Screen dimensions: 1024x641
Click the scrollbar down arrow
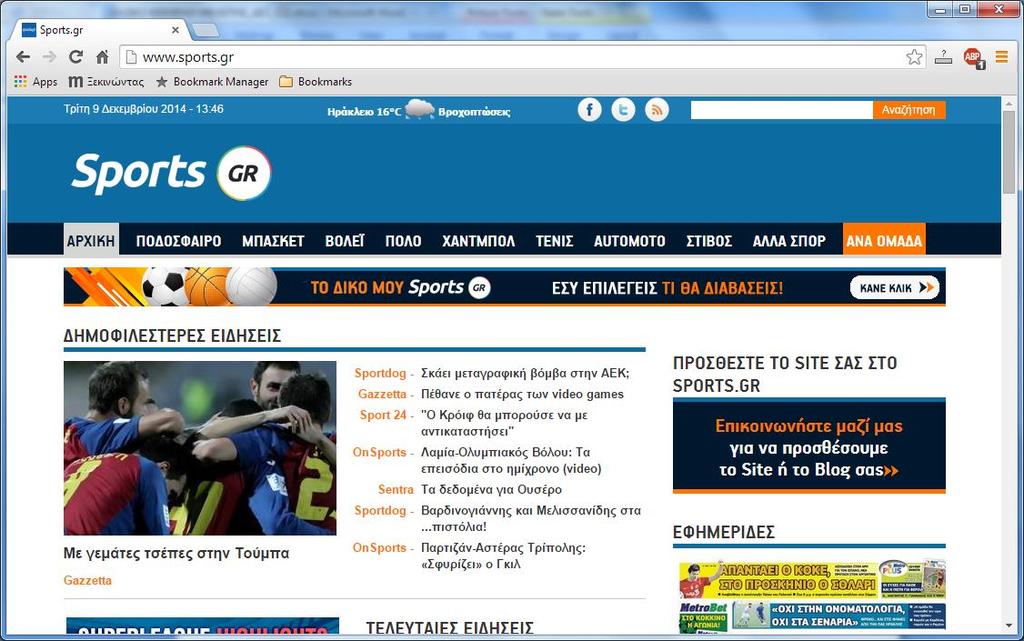point(1010,627)
